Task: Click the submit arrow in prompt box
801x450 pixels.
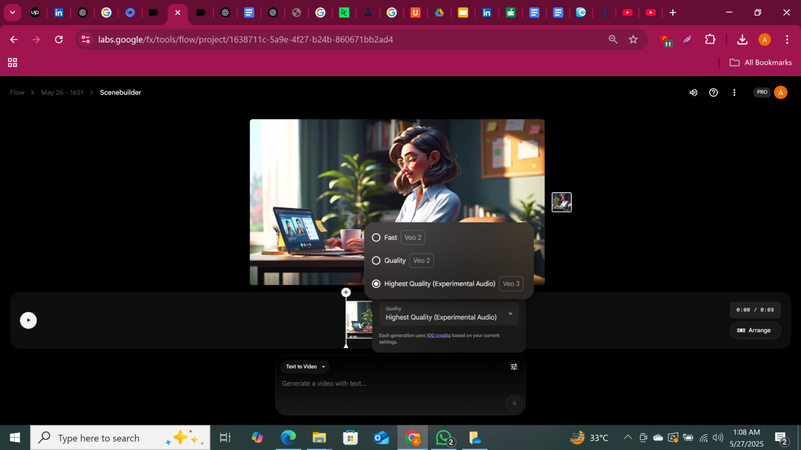Action: point(514,403)
